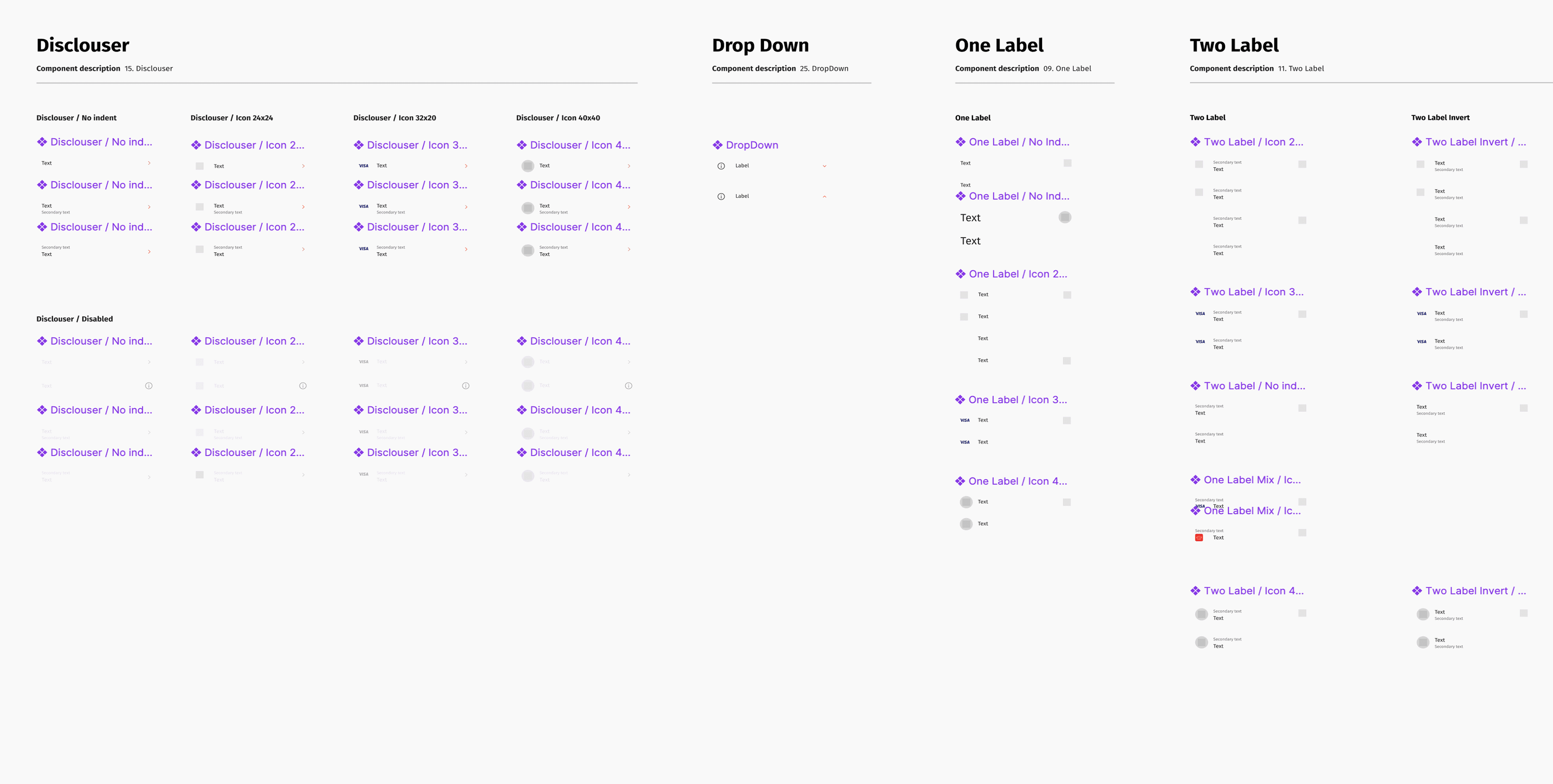Click the info icon left of the collapsed dropdown Label
The image size is (1553, 784).
pos(721,166)
